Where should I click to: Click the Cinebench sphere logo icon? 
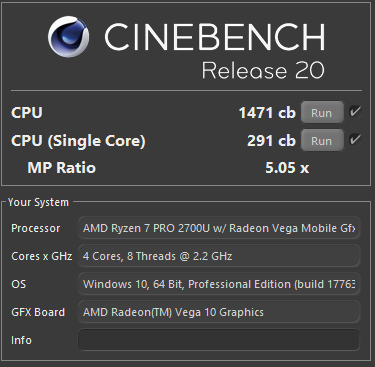[x=68, y=37]
